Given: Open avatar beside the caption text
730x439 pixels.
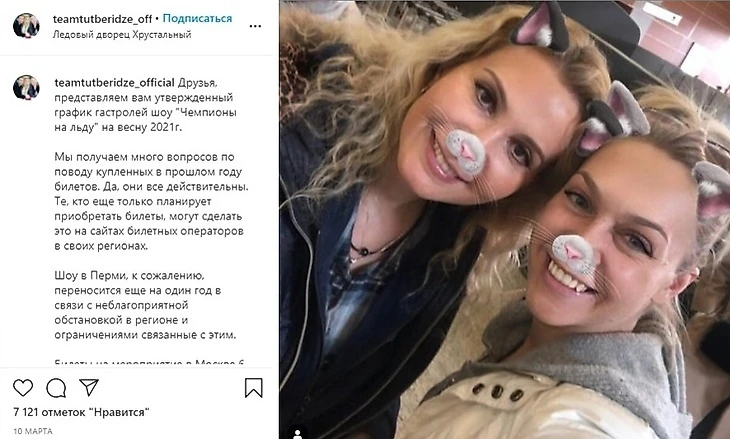Looking at the screenshot, I should coord(26,88).
